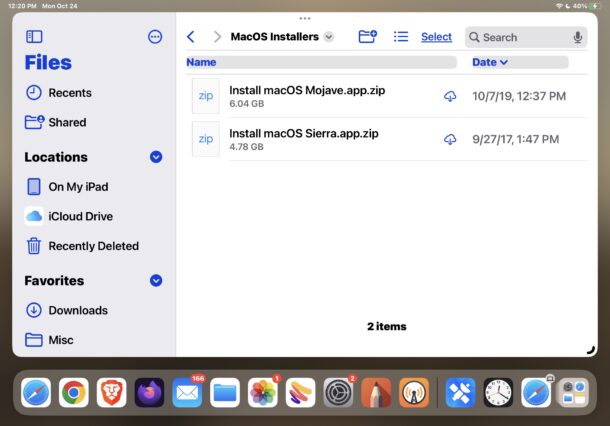Open the blue tools app in dock
The height and width of the screenshot is (426, 610).
tap(460, 393)
